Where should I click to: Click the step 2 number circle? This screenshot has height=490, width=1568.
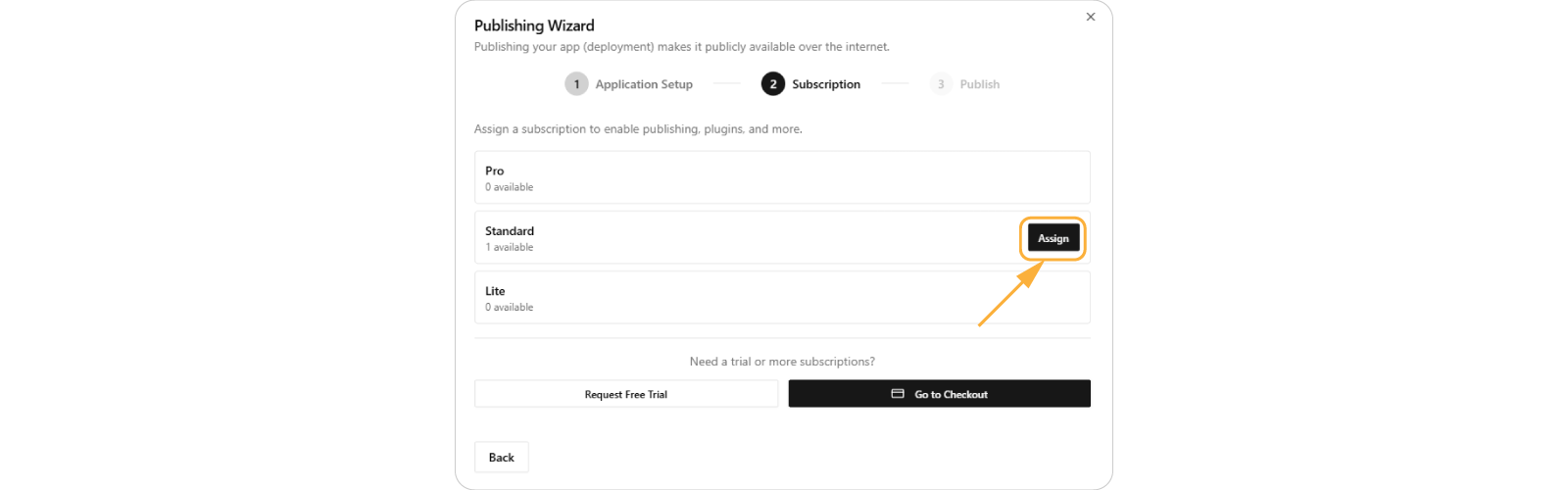pos(773,84)
